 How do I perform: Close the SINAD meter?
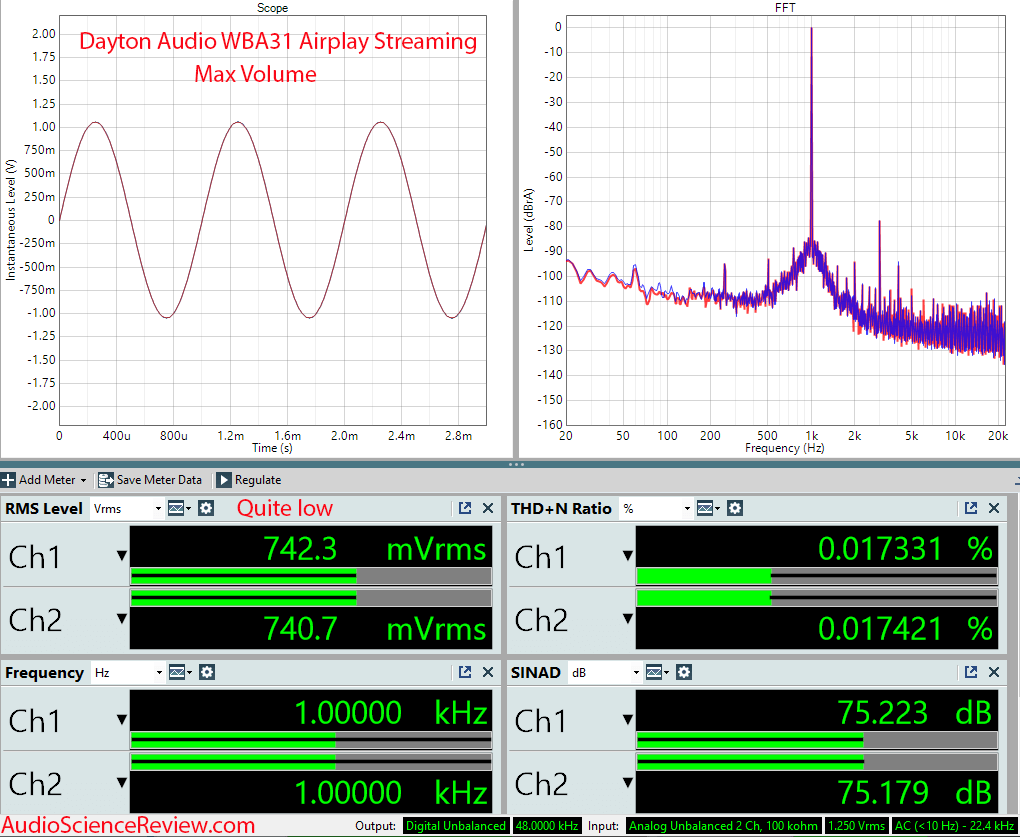[994, 672]
